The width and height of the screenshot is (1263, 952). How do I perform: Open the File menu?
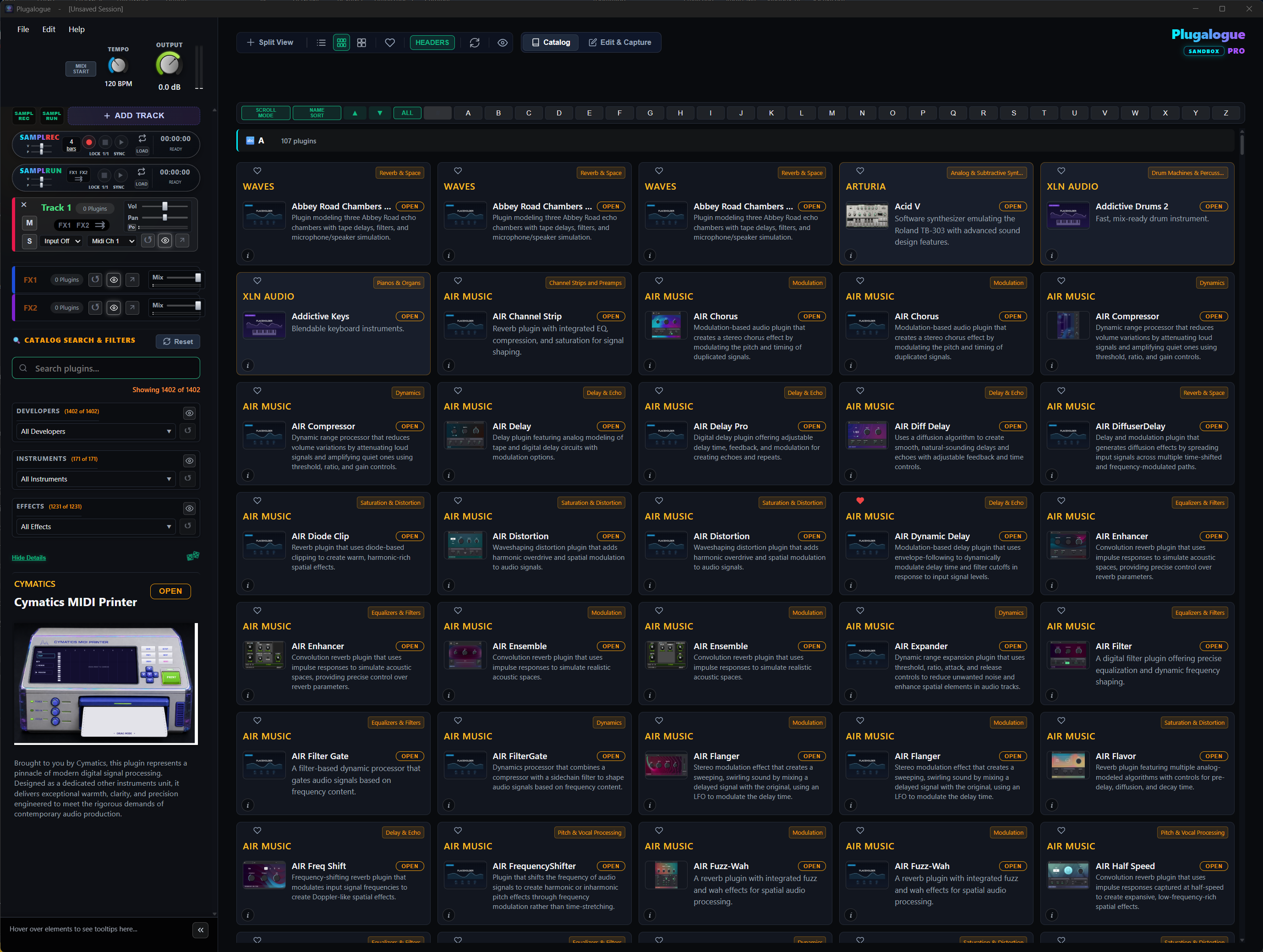click(23, 29)
